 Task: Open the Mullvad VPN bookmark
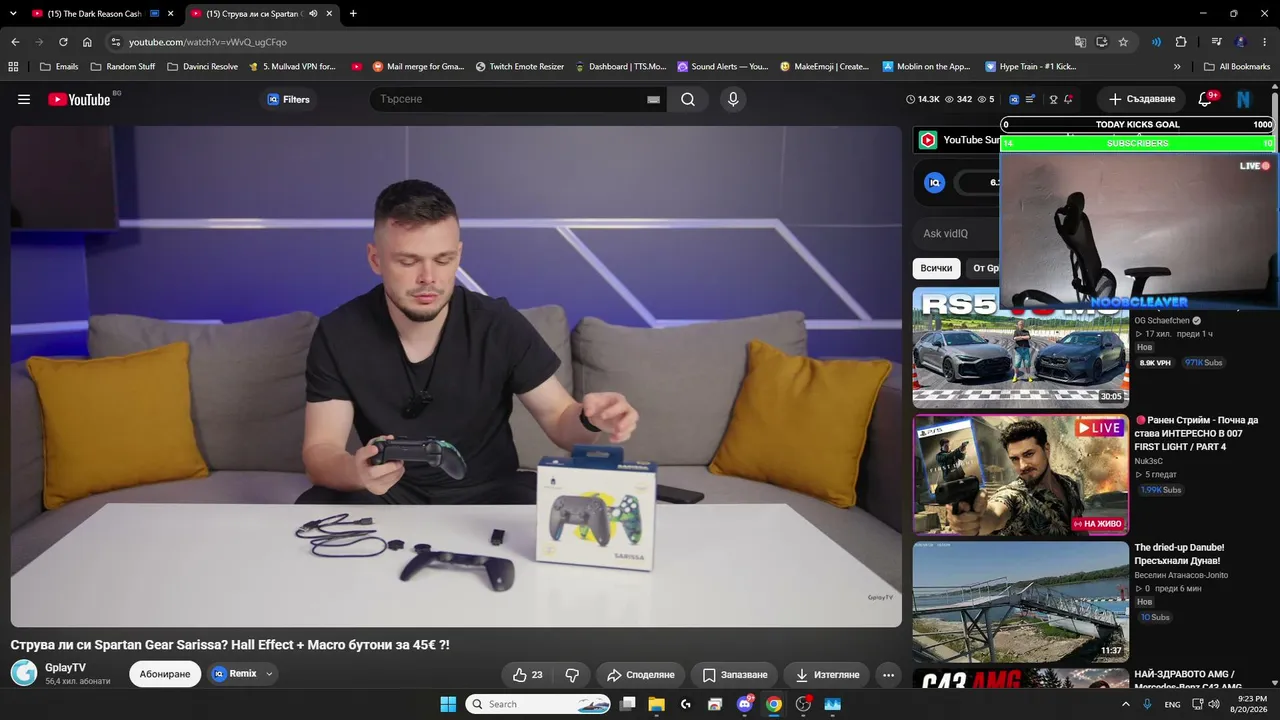tap(292, 67)
